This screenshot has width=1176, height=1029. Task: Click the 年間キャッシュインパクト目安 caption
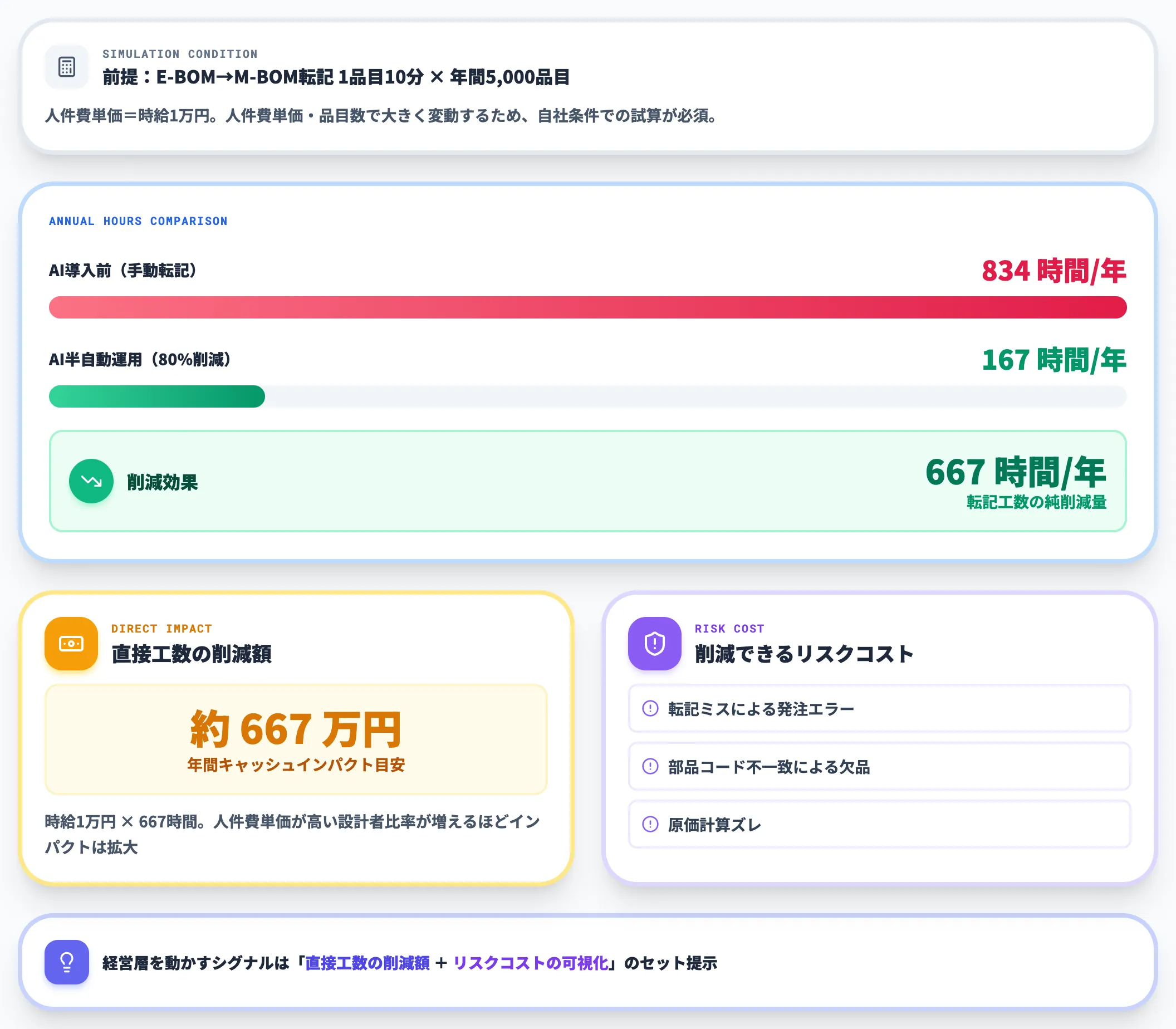click(296, 765)
